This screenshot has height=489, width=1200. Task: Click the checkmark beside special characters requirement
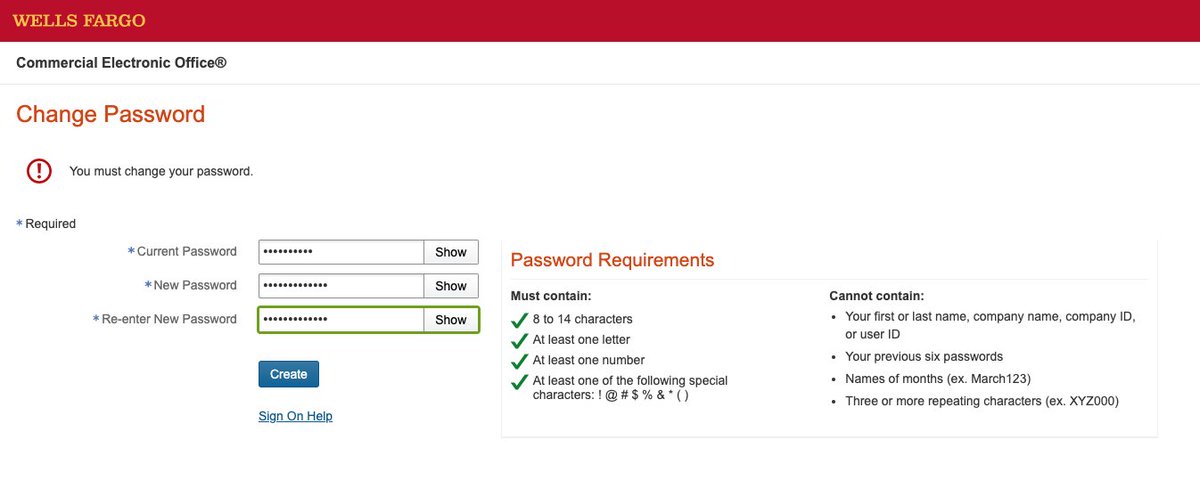(519, 381)
